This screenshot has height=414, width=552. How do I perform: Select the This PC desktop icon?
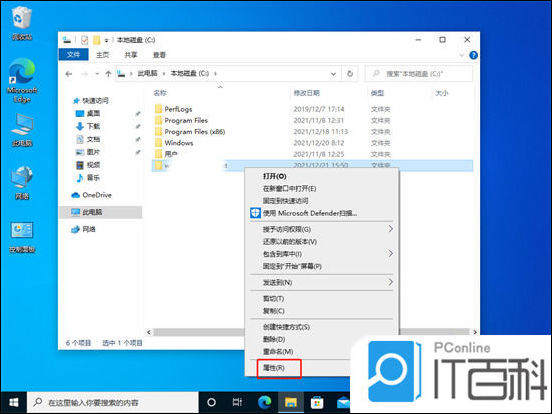tap(22, 130)
